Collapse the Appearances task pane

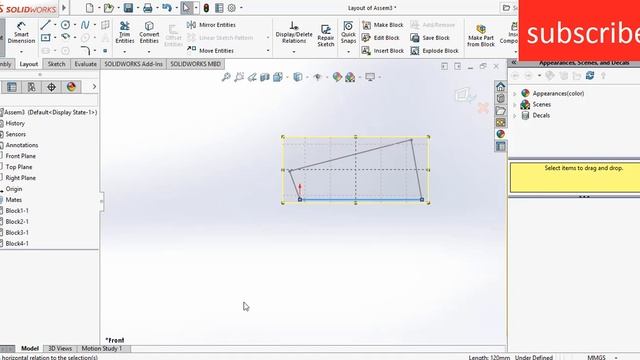coord(514,62)
